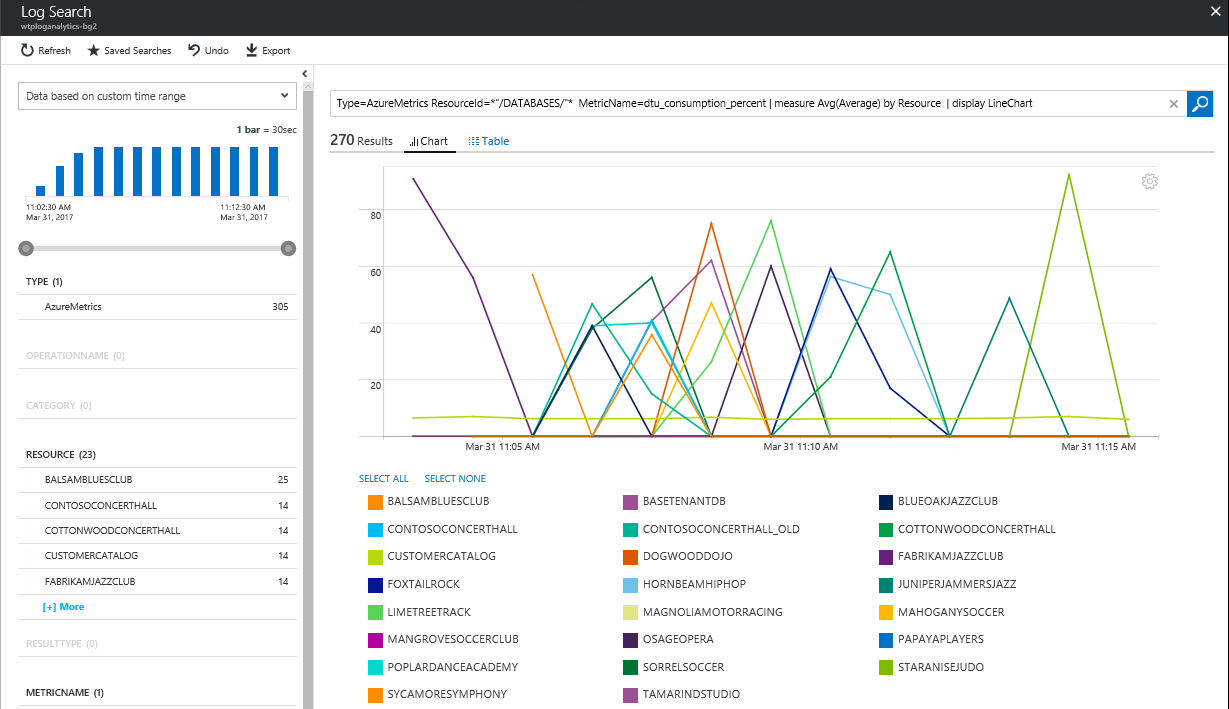Filter by BALSAMBLUESCLUB resource in sidebar
This screenshot has width=1229, height=709.
pos(157,480)
